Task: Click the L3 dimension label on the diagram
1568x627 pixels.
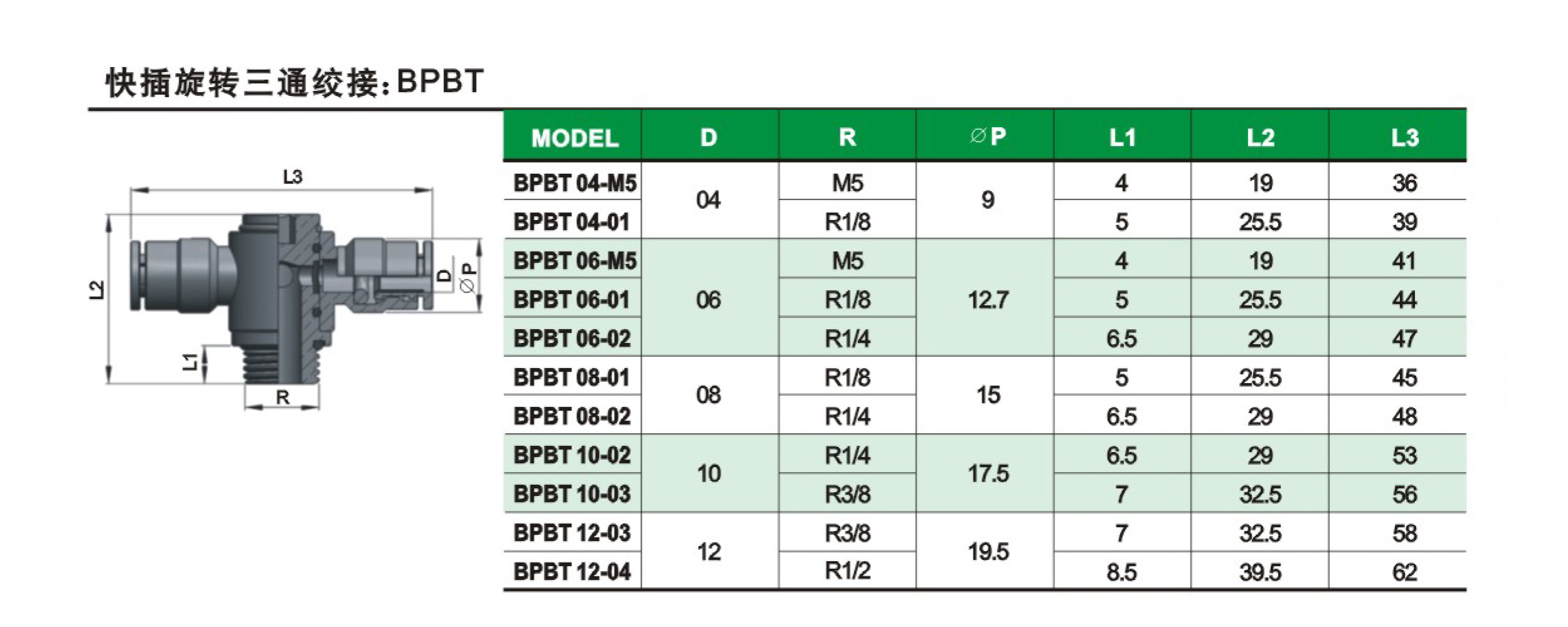Action: [x=292, y=177]
